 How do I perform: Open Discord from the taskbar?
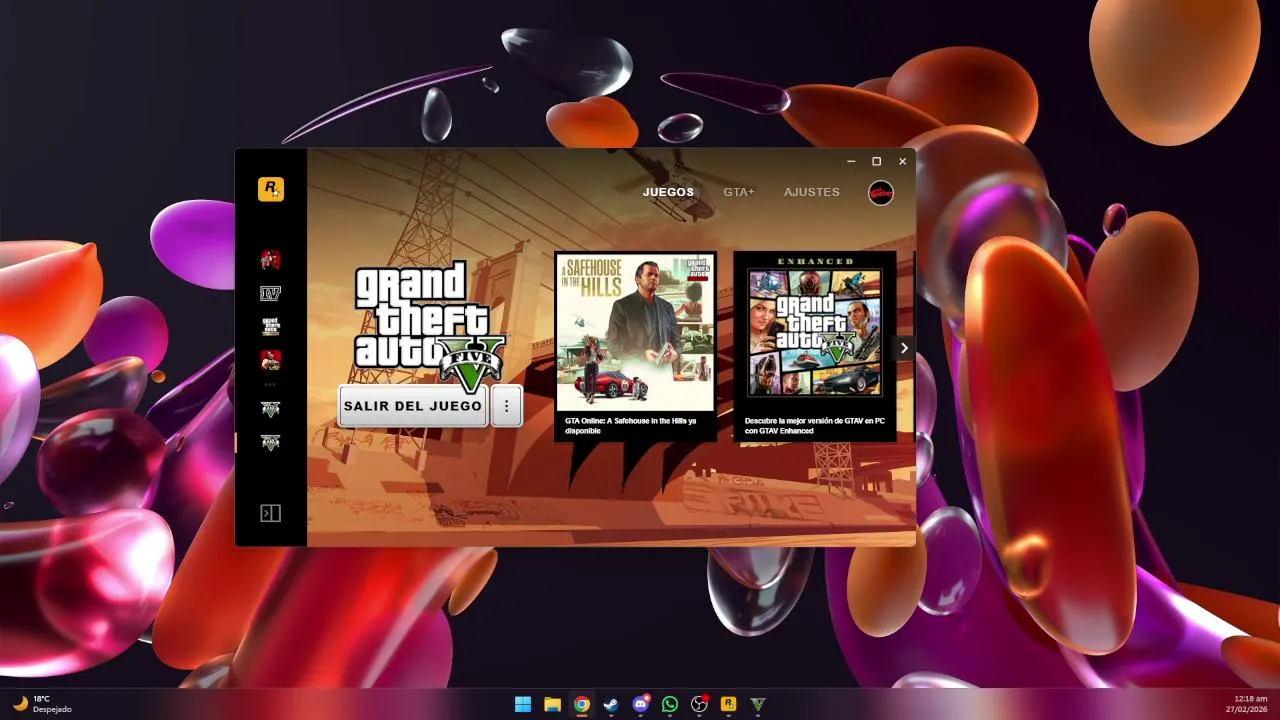[641, 704]
